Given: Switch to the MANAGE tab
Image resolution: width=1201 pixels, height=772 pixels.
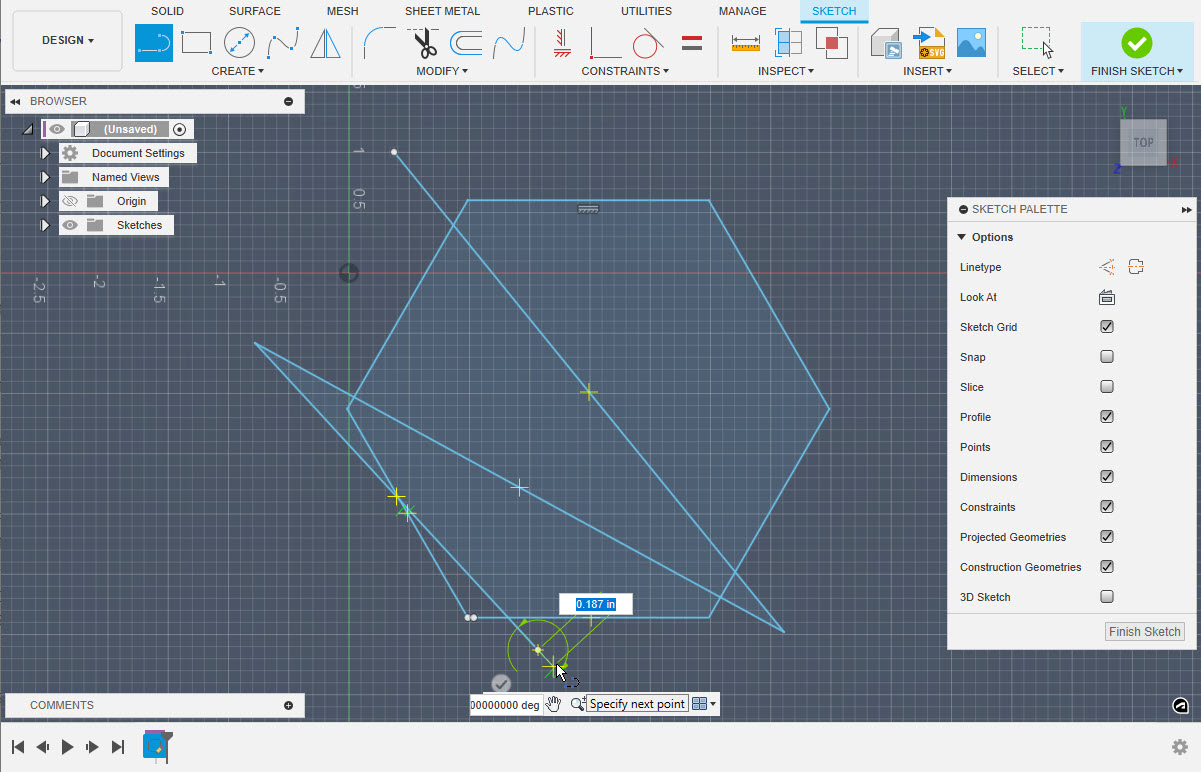Looking at the screenshot, I should tap(742, 11).
